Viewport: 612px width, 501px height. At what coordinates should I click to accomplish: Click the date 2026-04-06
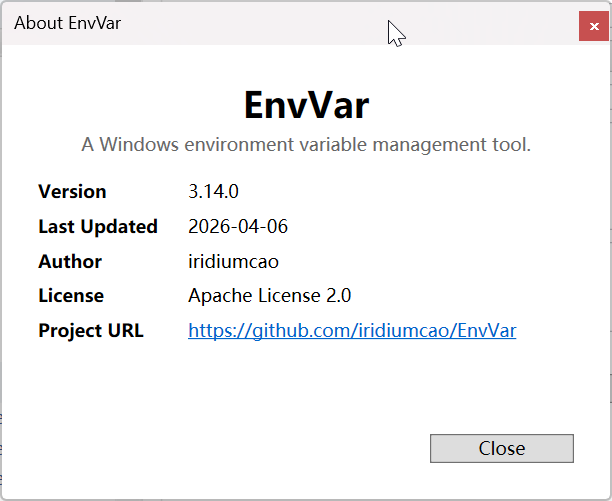[238, 226]
